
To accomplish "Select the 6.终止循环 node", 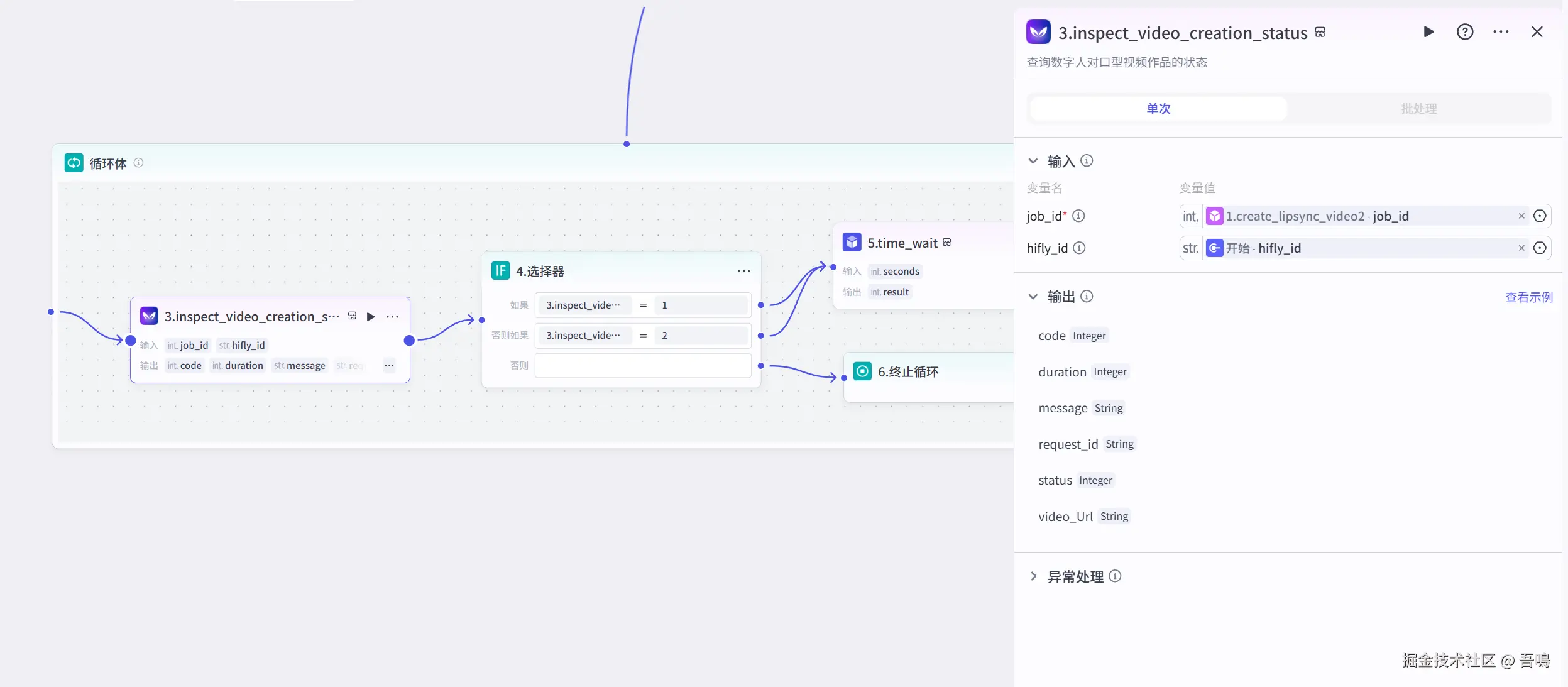I will point(907,372).
